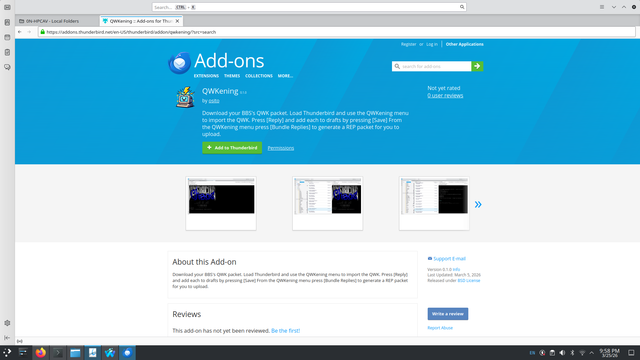640x360 pixels.
Task: Open 0 user reviews link
Action: click(x=445, y=96)
